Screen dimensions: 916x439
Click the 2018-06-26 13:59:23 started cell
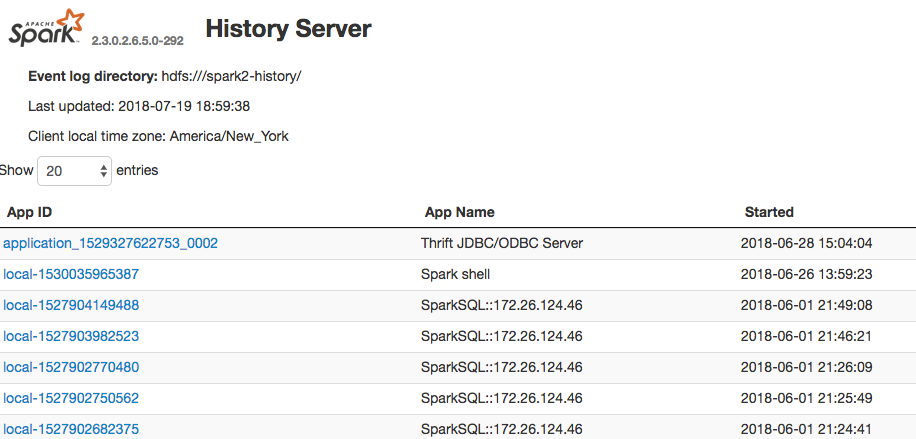click(x=809, y=274)
